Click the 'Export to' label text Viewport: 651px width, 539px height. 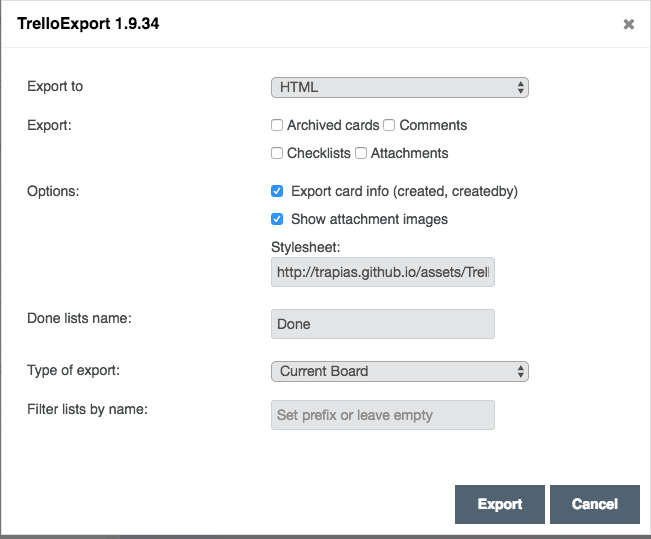click(x=55, y=86)
